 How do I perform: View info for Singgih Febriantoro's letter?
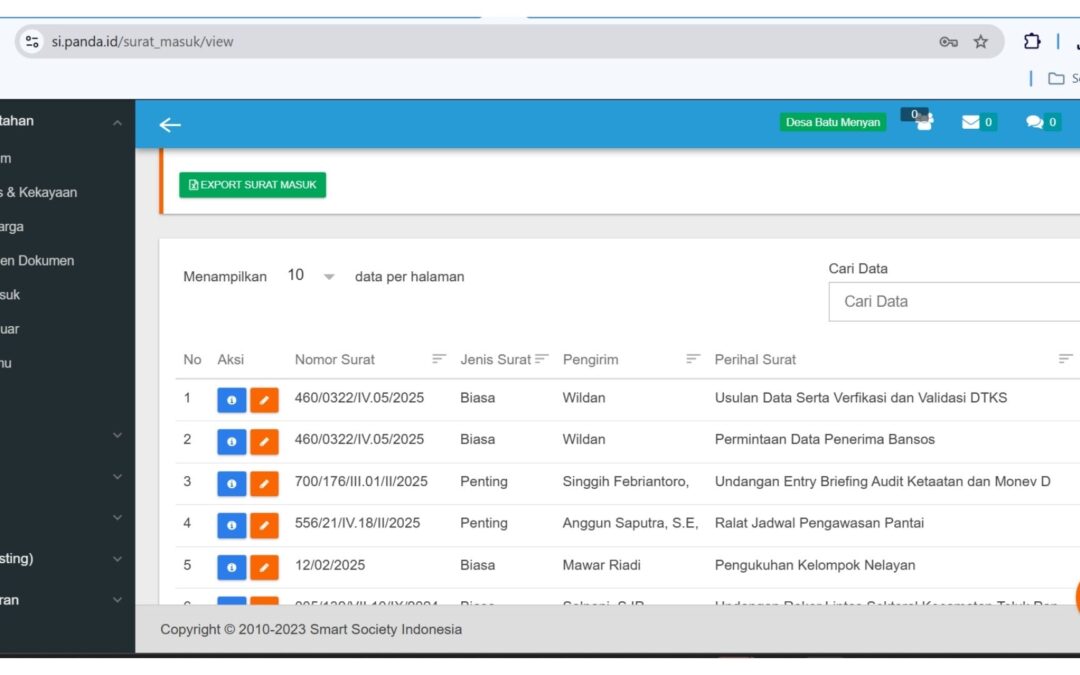pos(231,483)
